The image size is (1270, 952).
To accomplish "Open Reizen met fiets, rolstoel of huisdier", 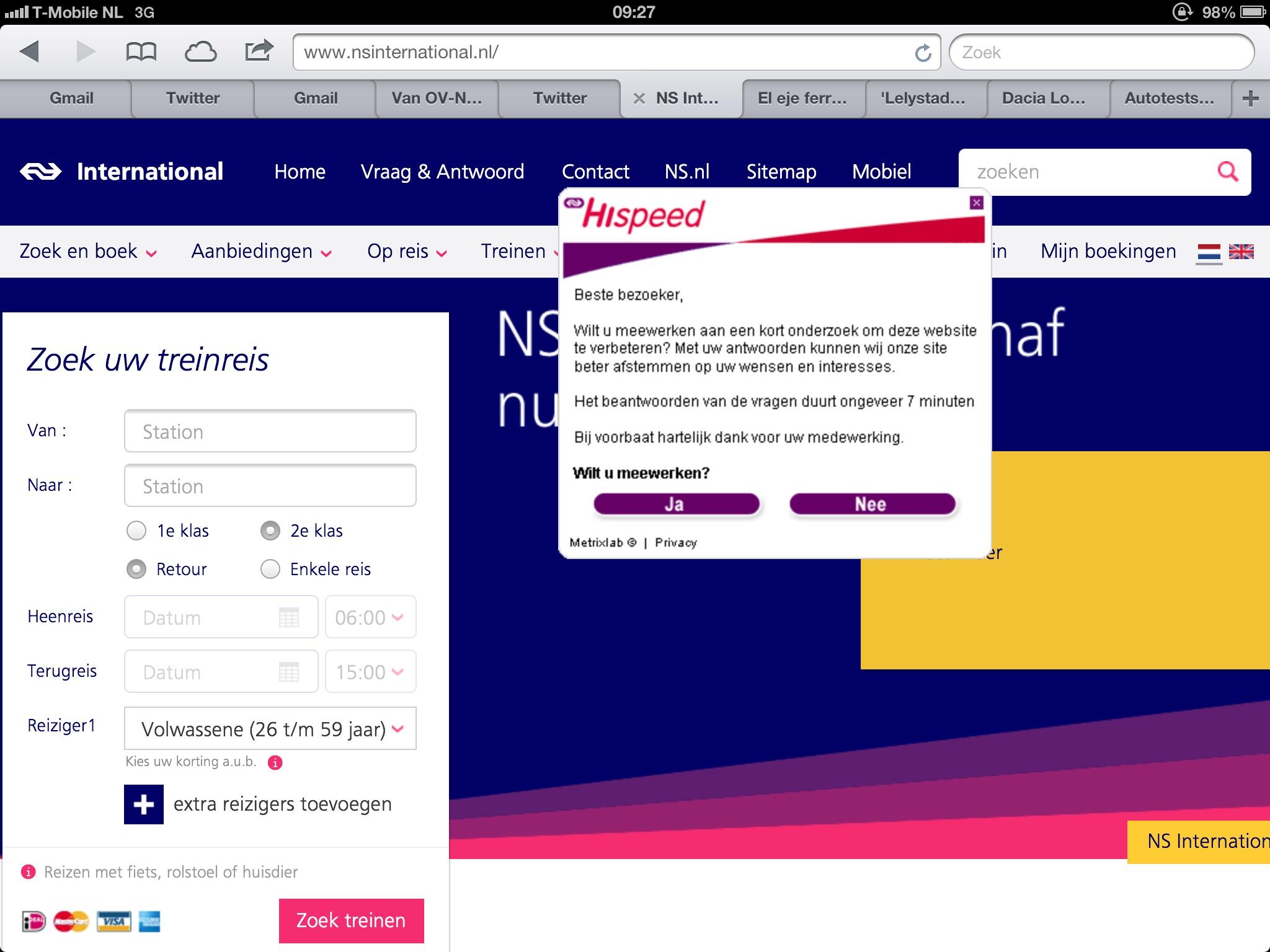I will click(x=171, y=872).
